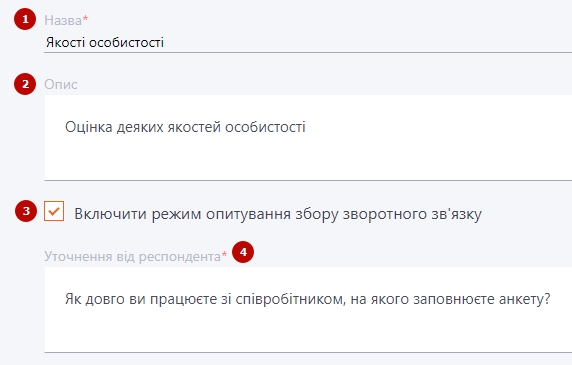Viewport: 572px width, 365px height.
Task: Click the red asterisk beside 'Назва'
Action: (x=85, y=18)
